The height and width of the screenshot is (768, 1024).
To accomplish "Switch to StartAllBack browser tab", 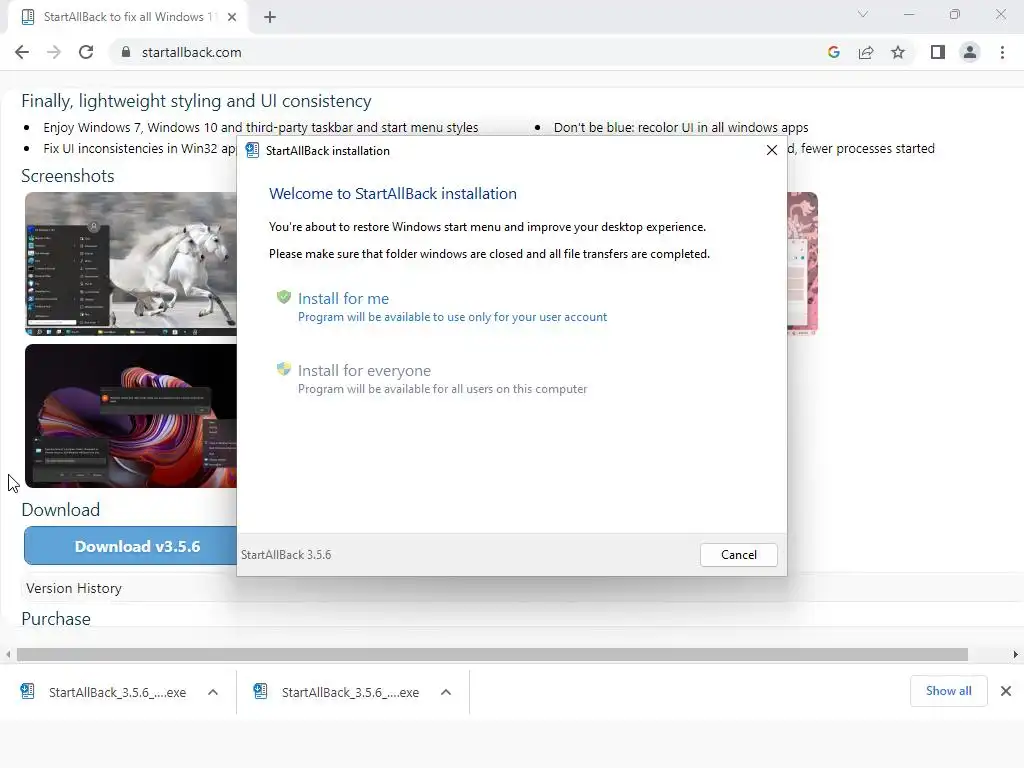I will pos(128,17).
